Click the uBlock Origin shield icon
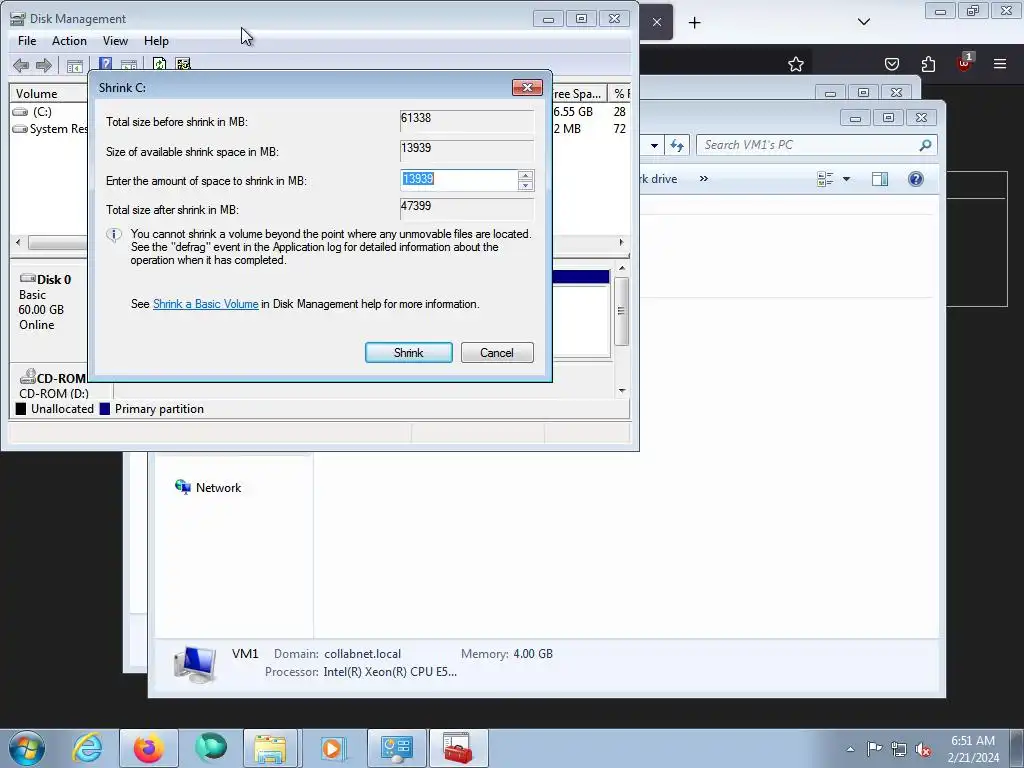The image size is (1024, 768). 964,63
